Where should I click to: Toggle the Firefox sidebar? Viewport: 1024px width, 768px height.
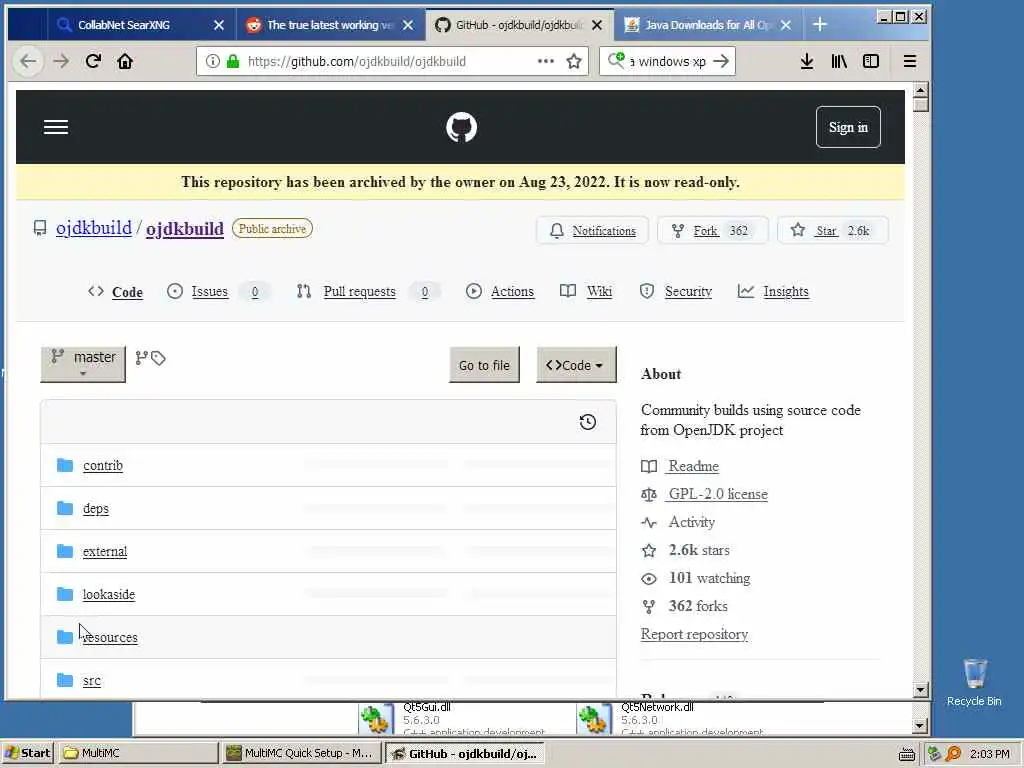(x=871, y=61)
